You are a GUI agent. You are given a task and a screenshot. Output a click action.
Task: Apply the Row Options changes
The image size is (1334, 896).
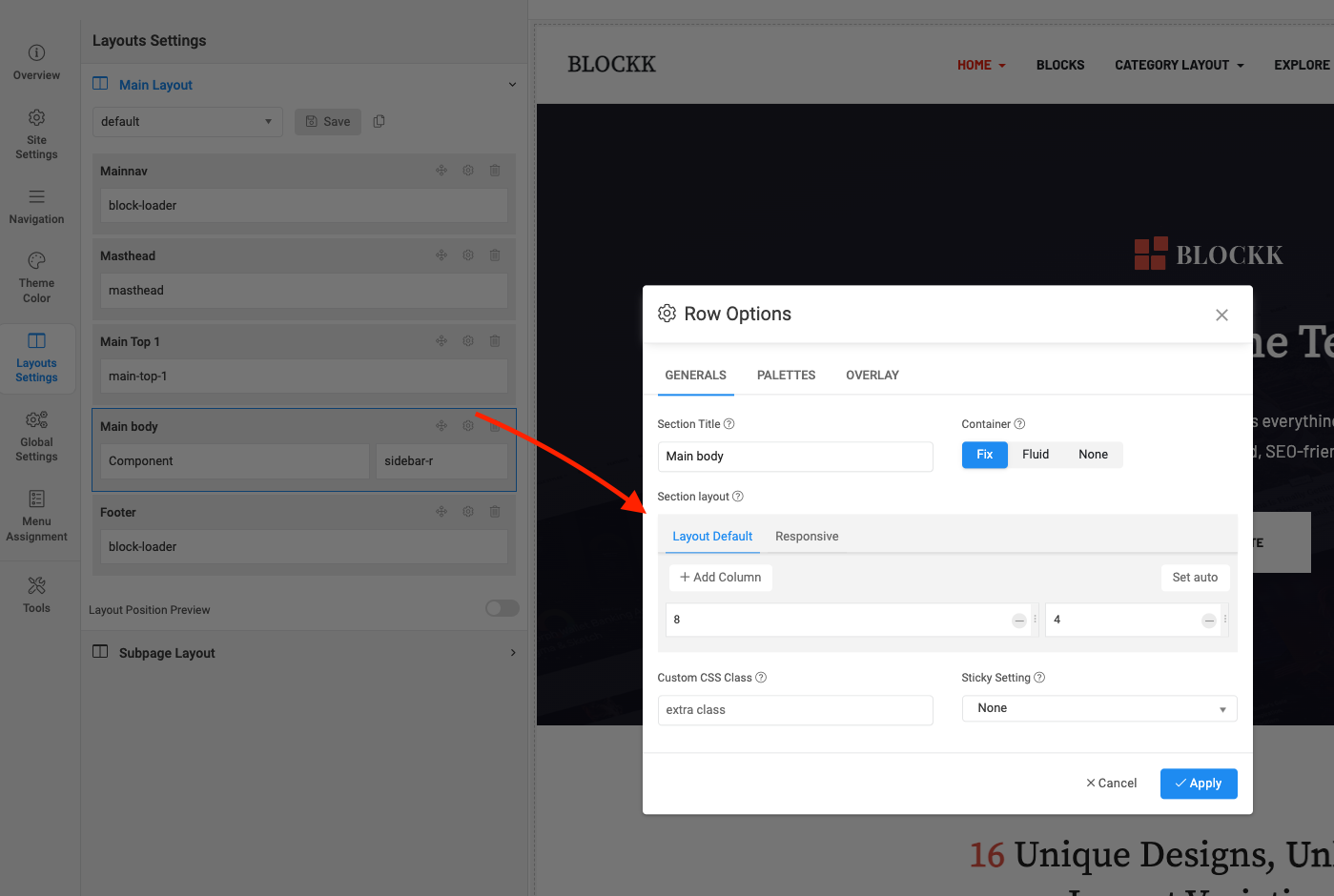pyautogui.click(x=1199, y=783)
